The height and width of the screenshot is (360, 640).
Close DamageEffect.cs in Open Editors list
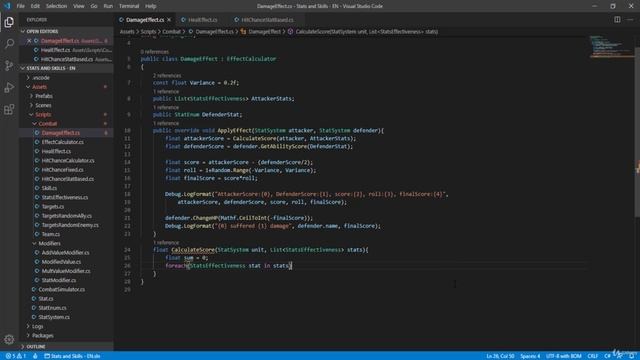point(29,41)
